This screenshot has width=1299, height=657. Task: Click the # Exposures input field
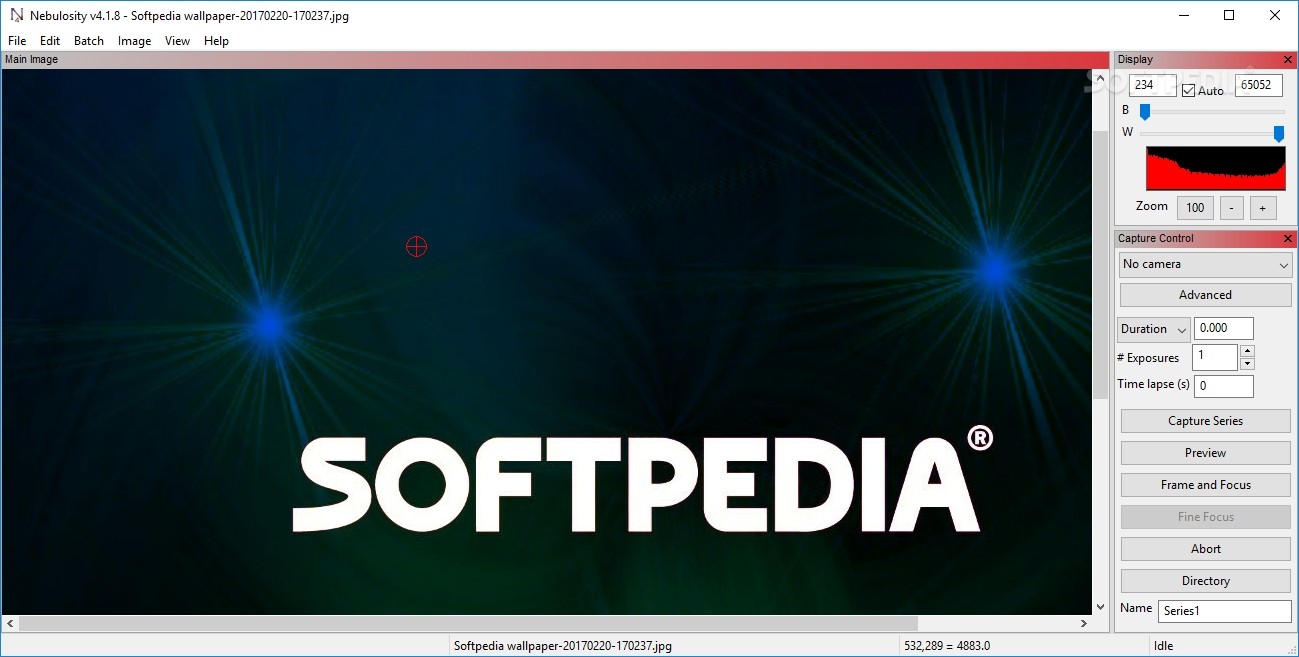coord(1215,357)
